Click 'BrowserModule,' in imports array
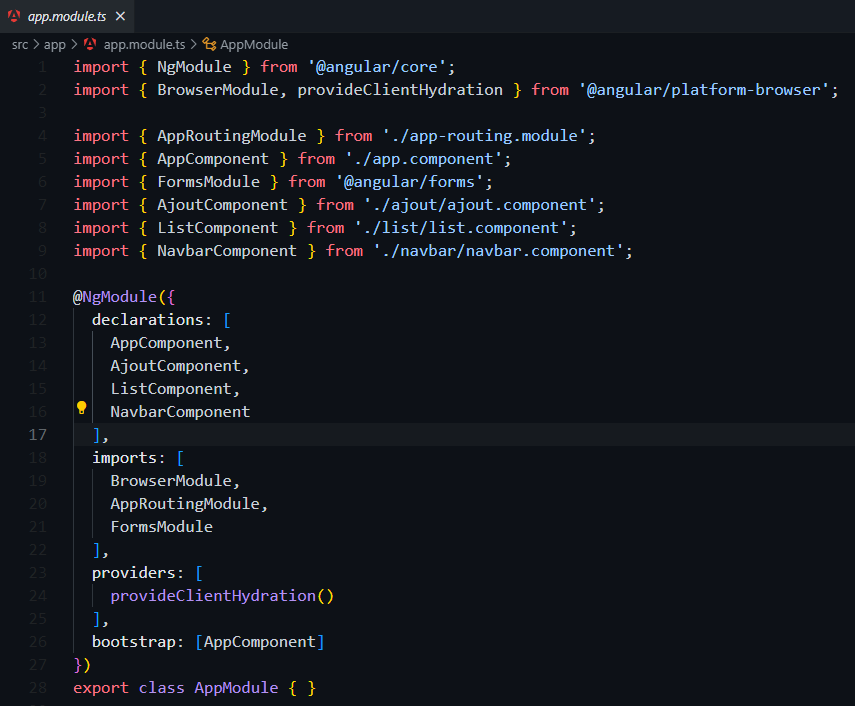The width and height of the screenshot is (855, 706). pyautogui.click(x=175, y=481)
